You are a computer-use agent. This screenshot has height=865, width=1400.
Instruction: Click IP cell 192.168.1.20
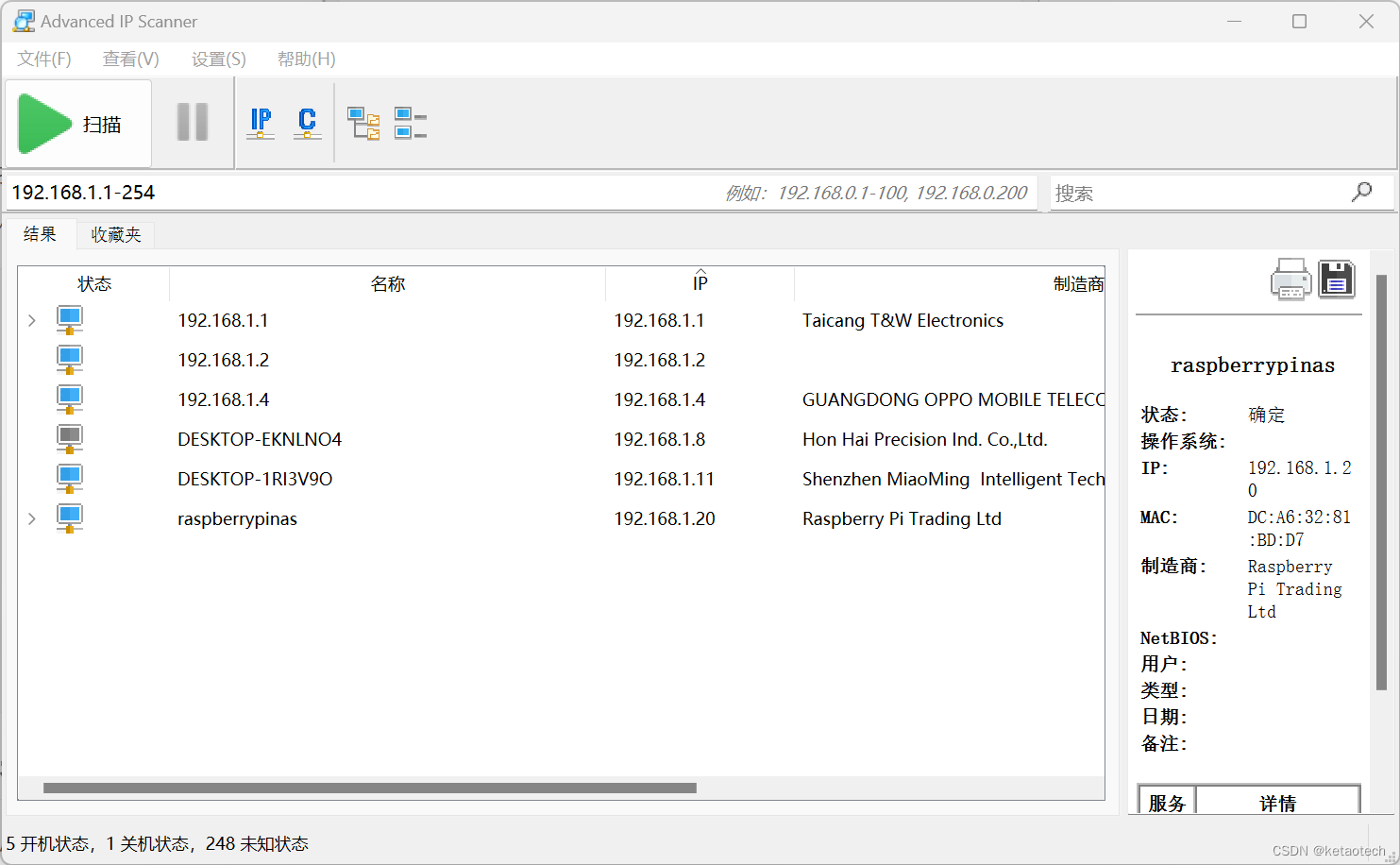665,518
